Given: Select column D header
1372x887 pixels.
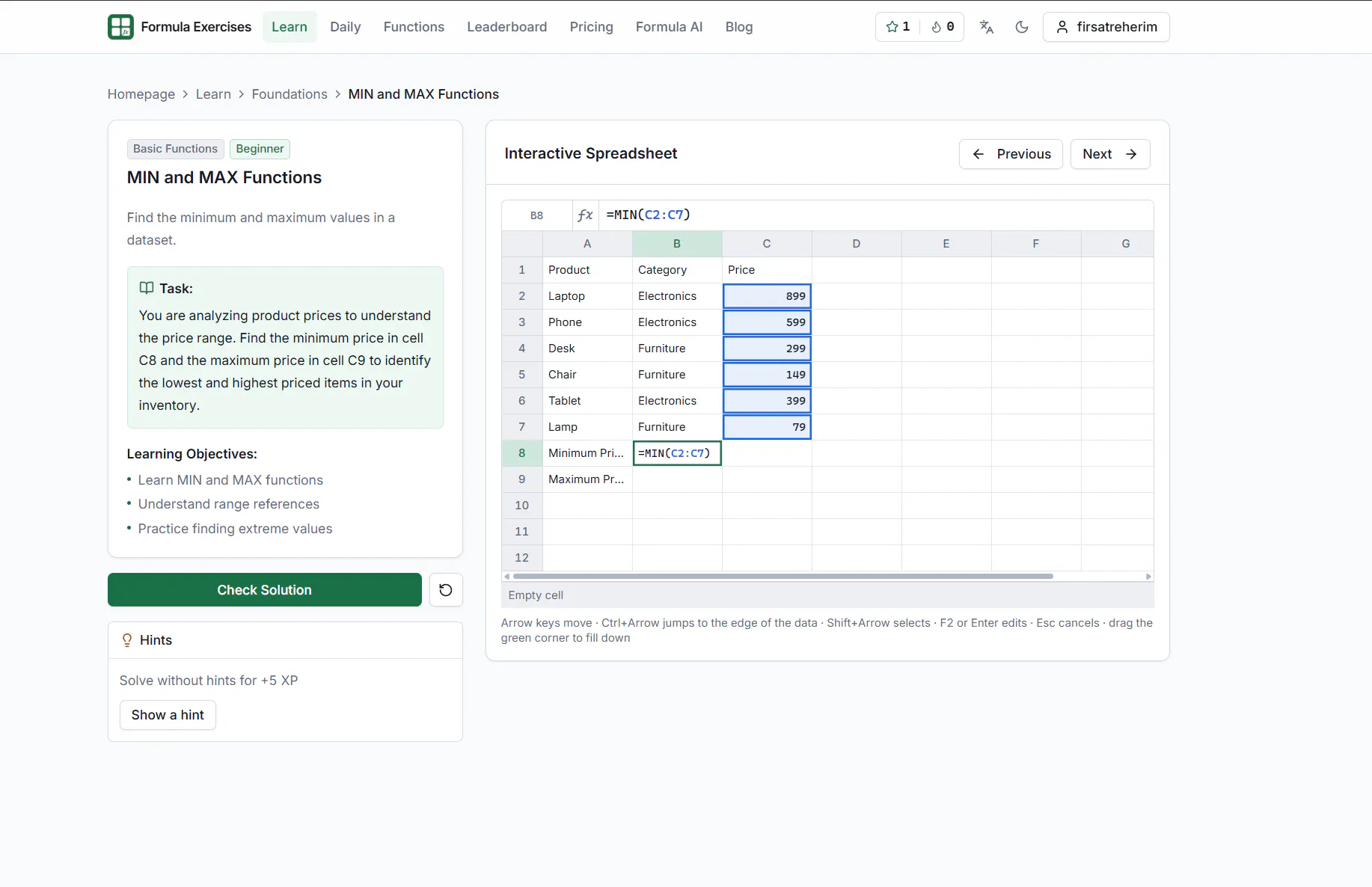Looking at the screenshot, I should pyautogui.click(x=857, y=244).
